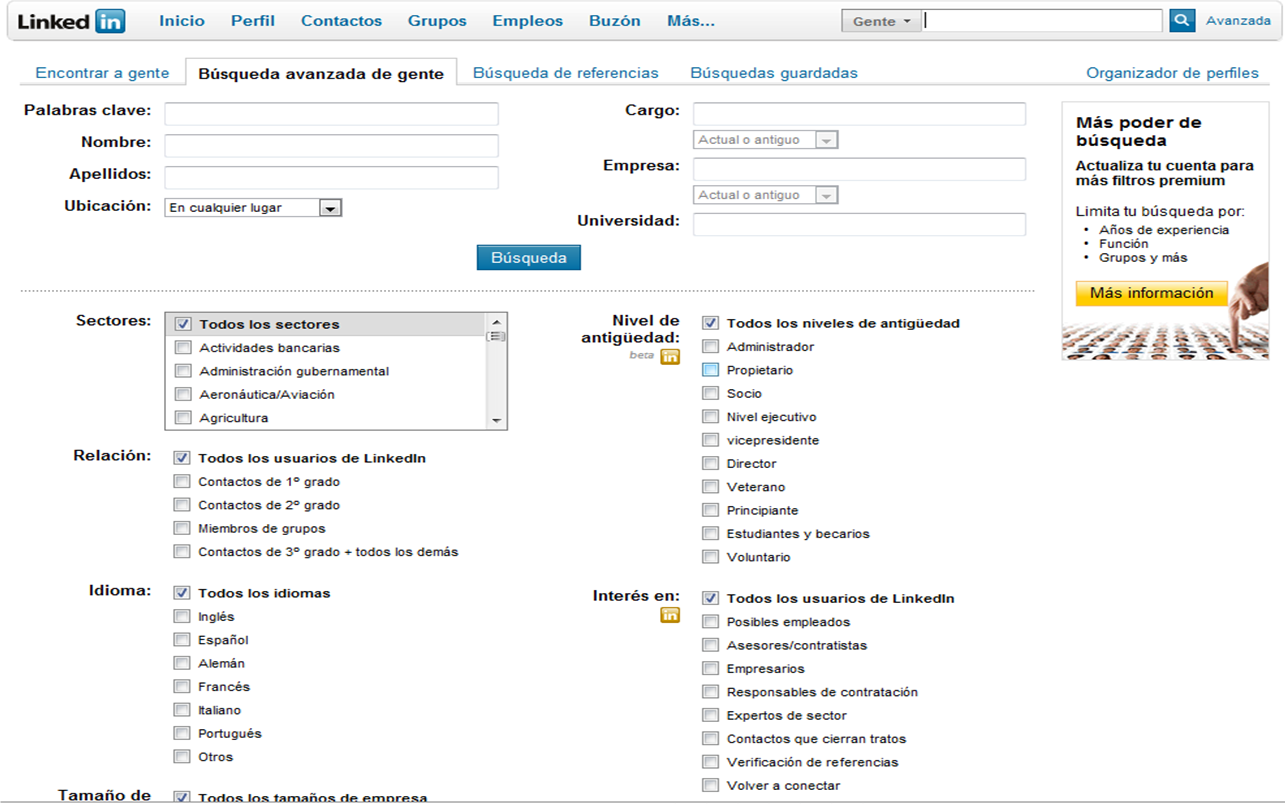
Task: Click the Cargo input field
Action: pyautogui.click(x=859, y=114)
